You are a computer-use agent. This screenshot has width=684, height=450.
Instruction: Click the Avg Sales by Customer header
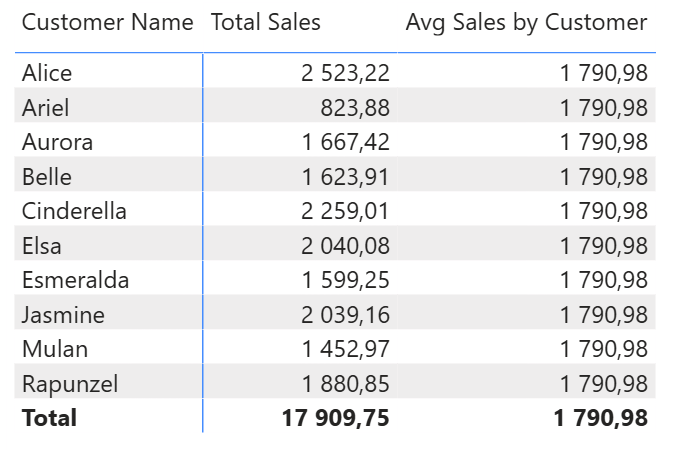[x=526, y=22]
